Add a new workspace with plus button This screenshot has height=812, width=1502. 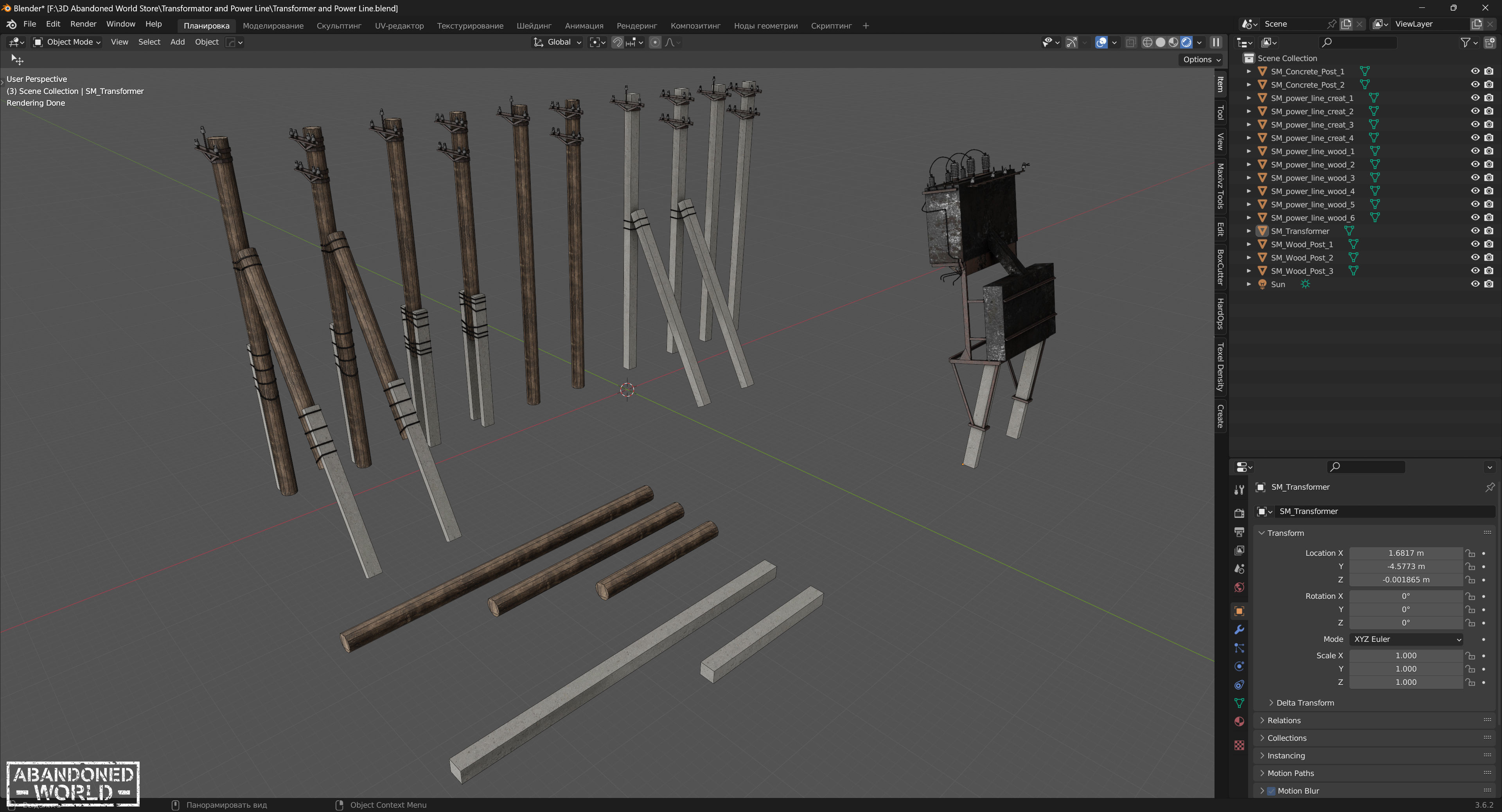click(x=865, y=26)
